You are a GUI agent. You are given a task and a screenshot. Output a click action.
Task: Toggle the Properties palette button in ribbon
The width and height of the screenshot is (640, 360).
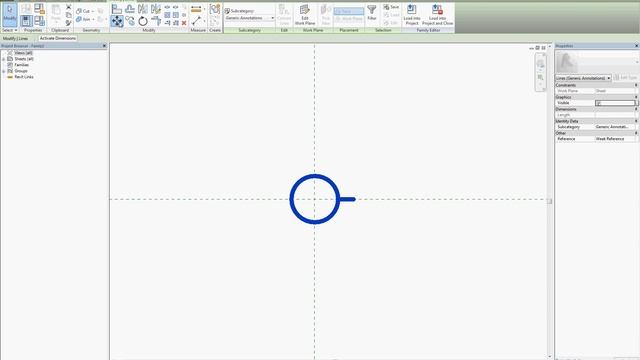point(26,21)
